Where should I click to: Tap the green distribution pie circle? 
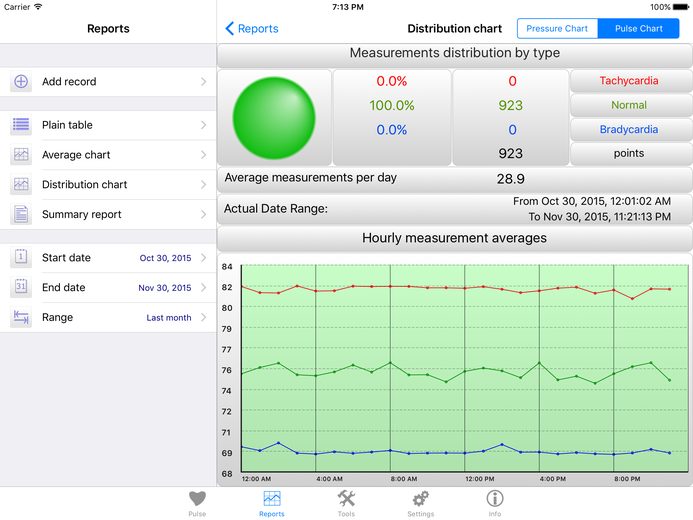click(274, 118)
